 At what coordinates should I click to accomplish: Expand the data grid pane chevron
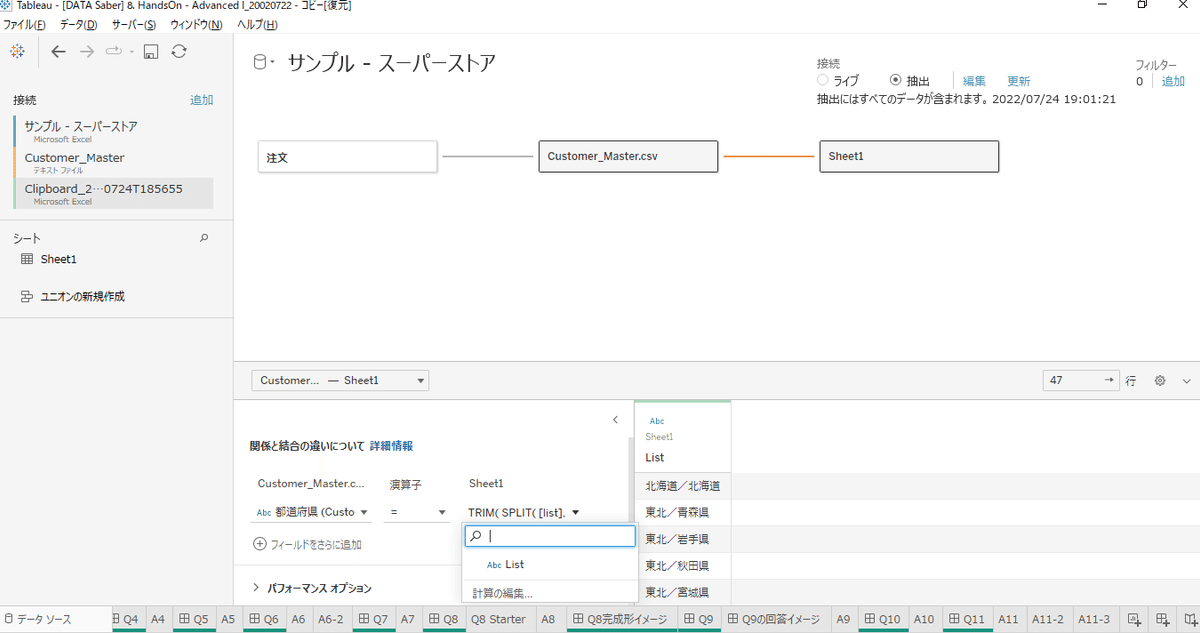click(1186, 381)
